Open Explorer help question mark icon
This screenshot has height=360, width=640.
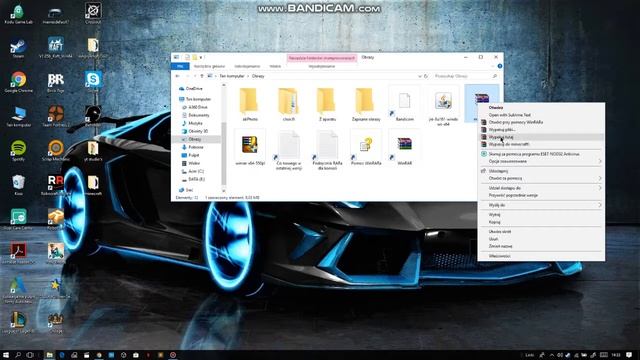(500, 66)
